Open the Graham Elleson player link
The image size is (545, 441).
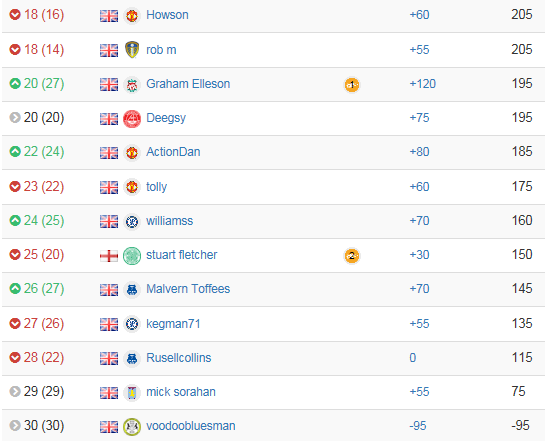click(188, 84)
